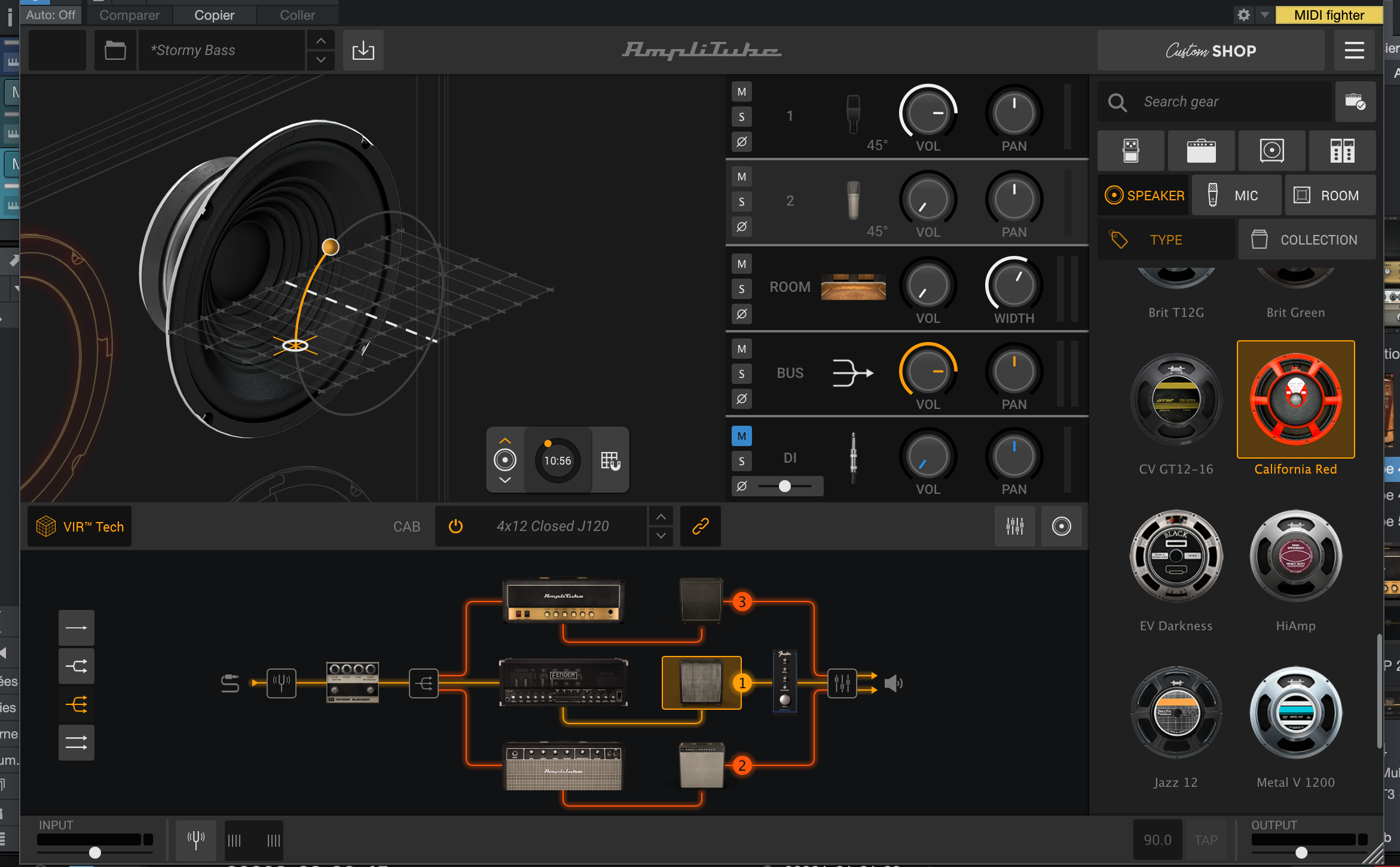Switch to the COLLECTION filter tab

coord(1306,240)
